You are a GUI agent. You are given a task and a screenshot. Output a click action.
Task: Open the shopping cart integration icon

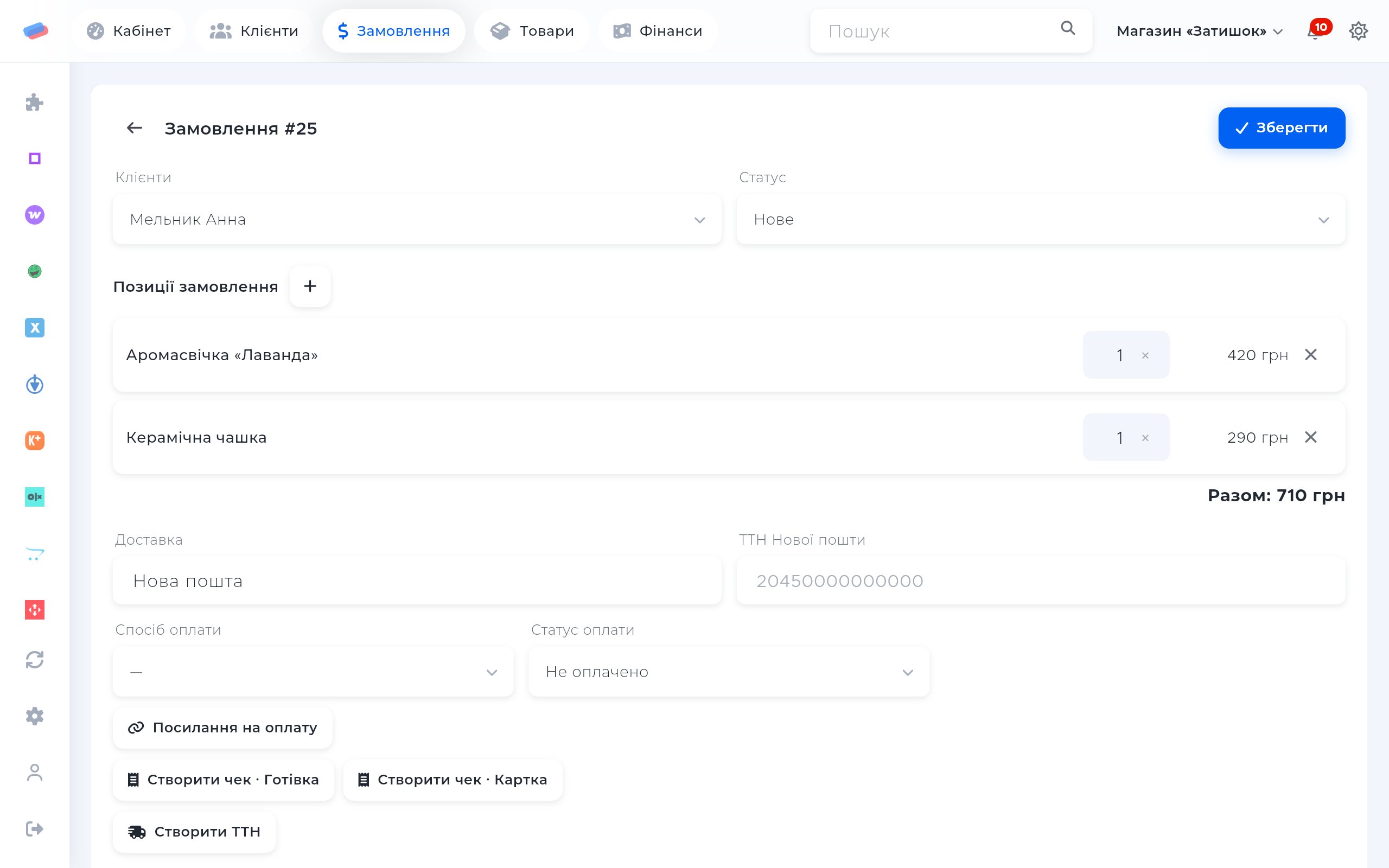pos(34,553)
